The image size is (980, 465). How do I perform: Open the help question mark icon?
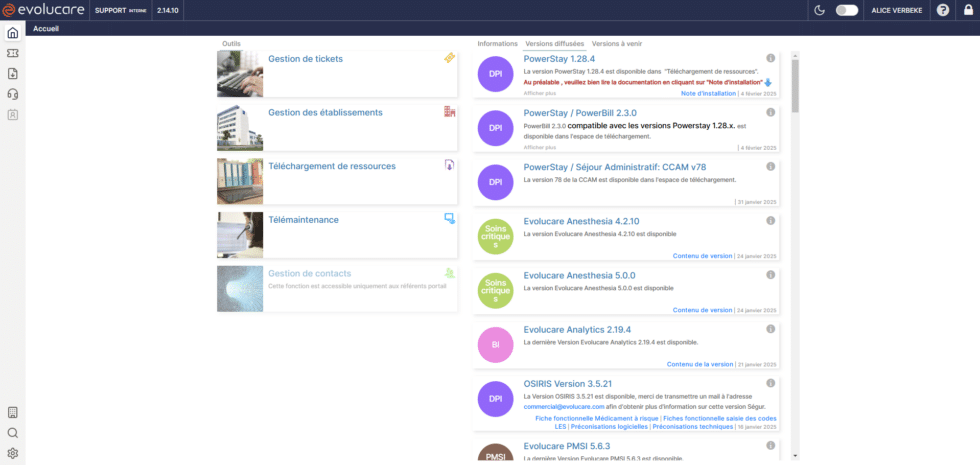point(942,10)
